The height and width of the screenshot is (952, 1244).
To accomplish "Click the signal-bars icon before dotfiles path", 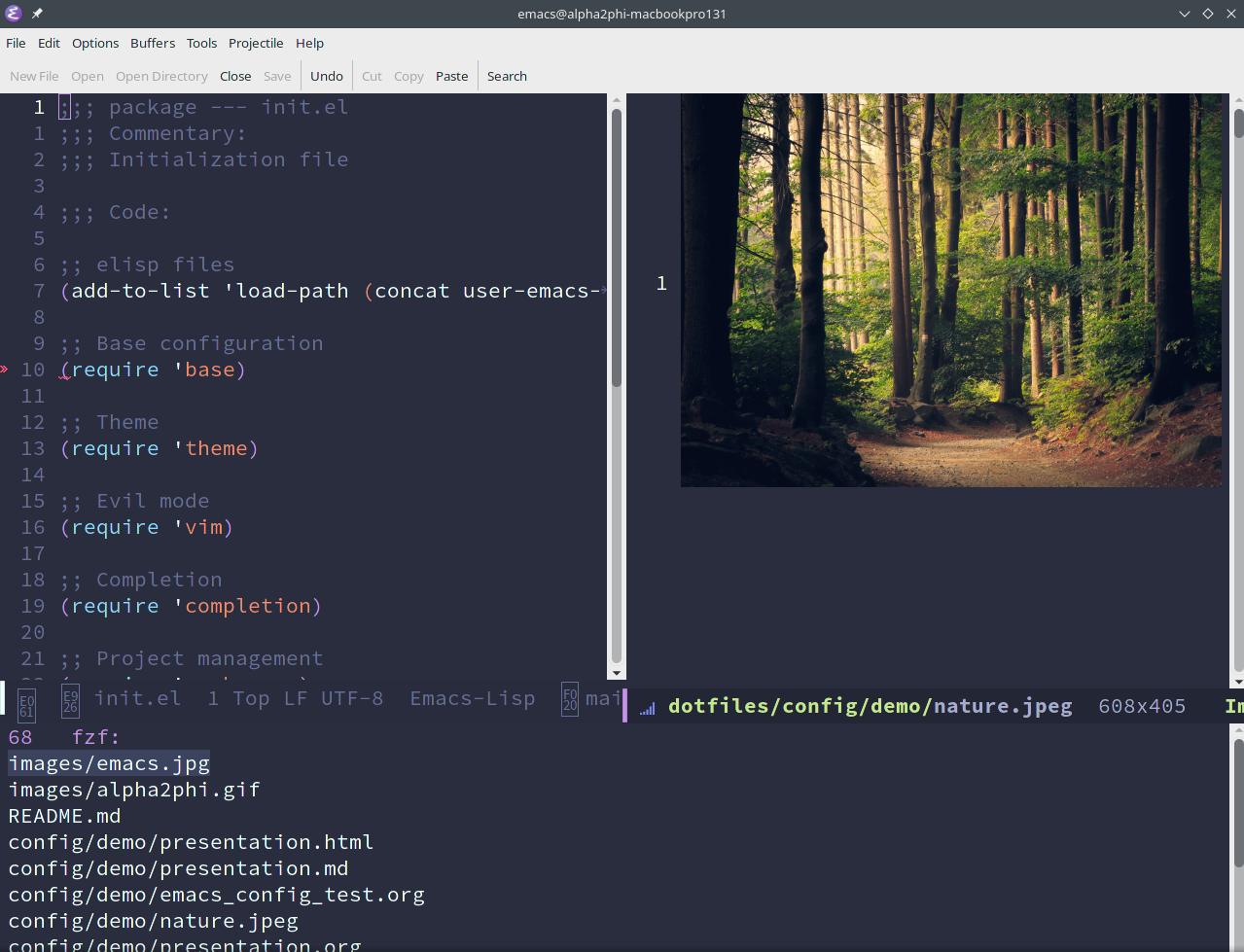I will (x=647, y=708).
